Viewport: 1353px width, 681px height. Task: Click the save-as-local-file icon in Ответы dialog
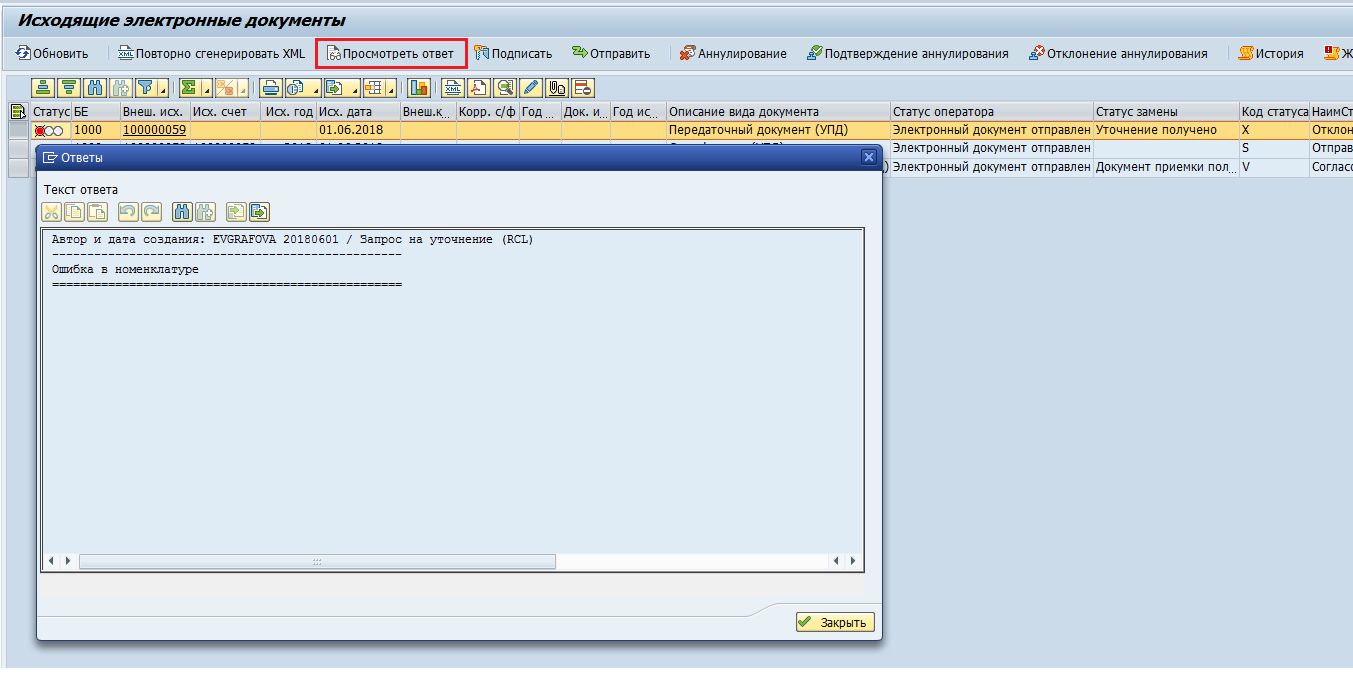point(260,211)
